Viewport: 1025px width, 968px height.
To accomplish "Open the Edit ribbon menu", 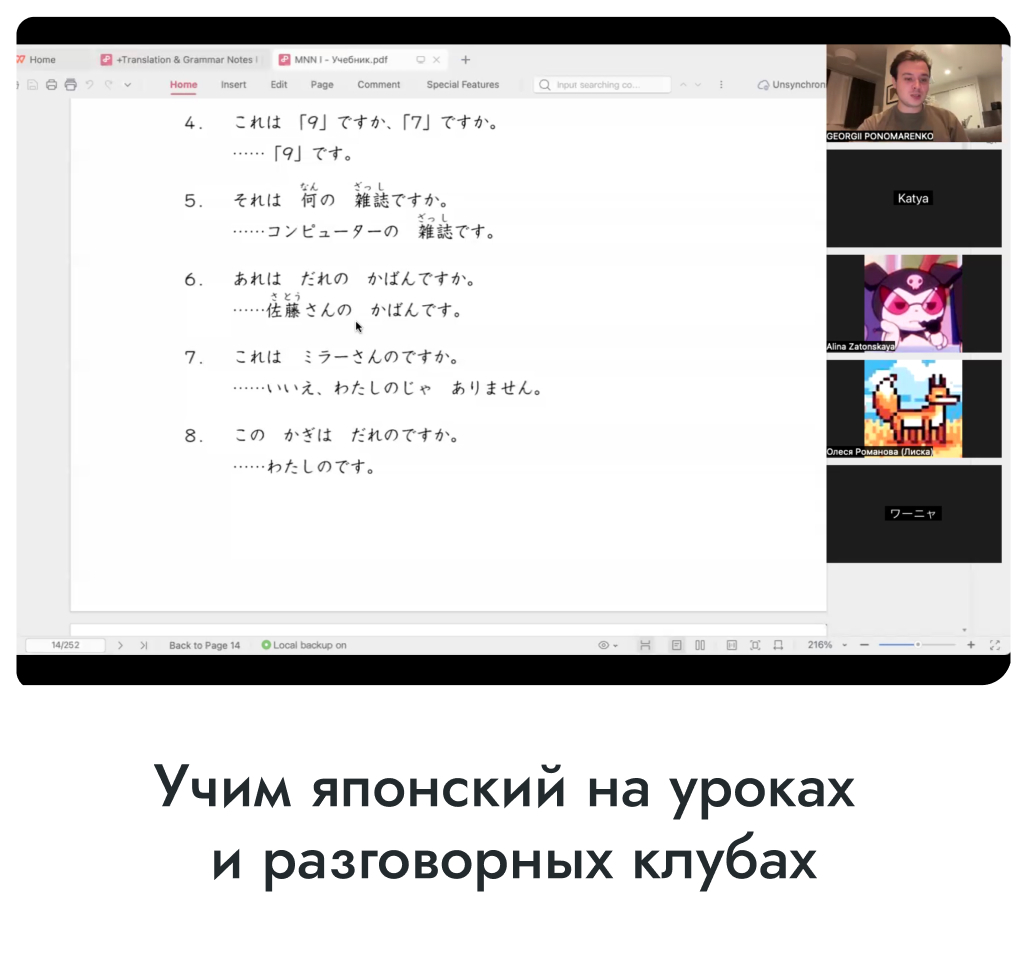I will pyautogui.click(x=279, y=84).
